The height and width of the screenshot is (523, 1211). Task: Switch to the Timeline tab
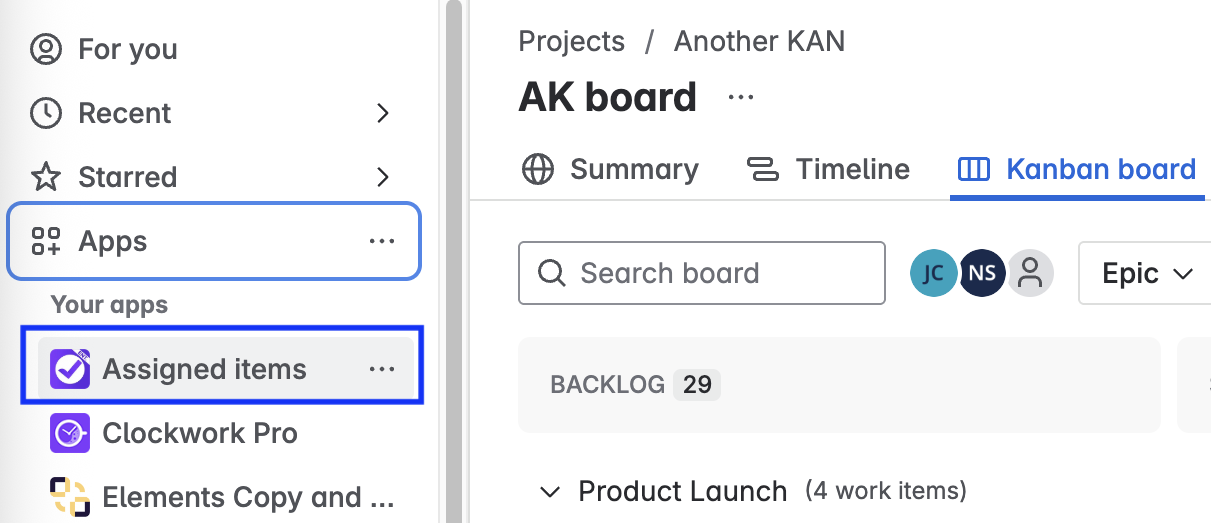829,169
